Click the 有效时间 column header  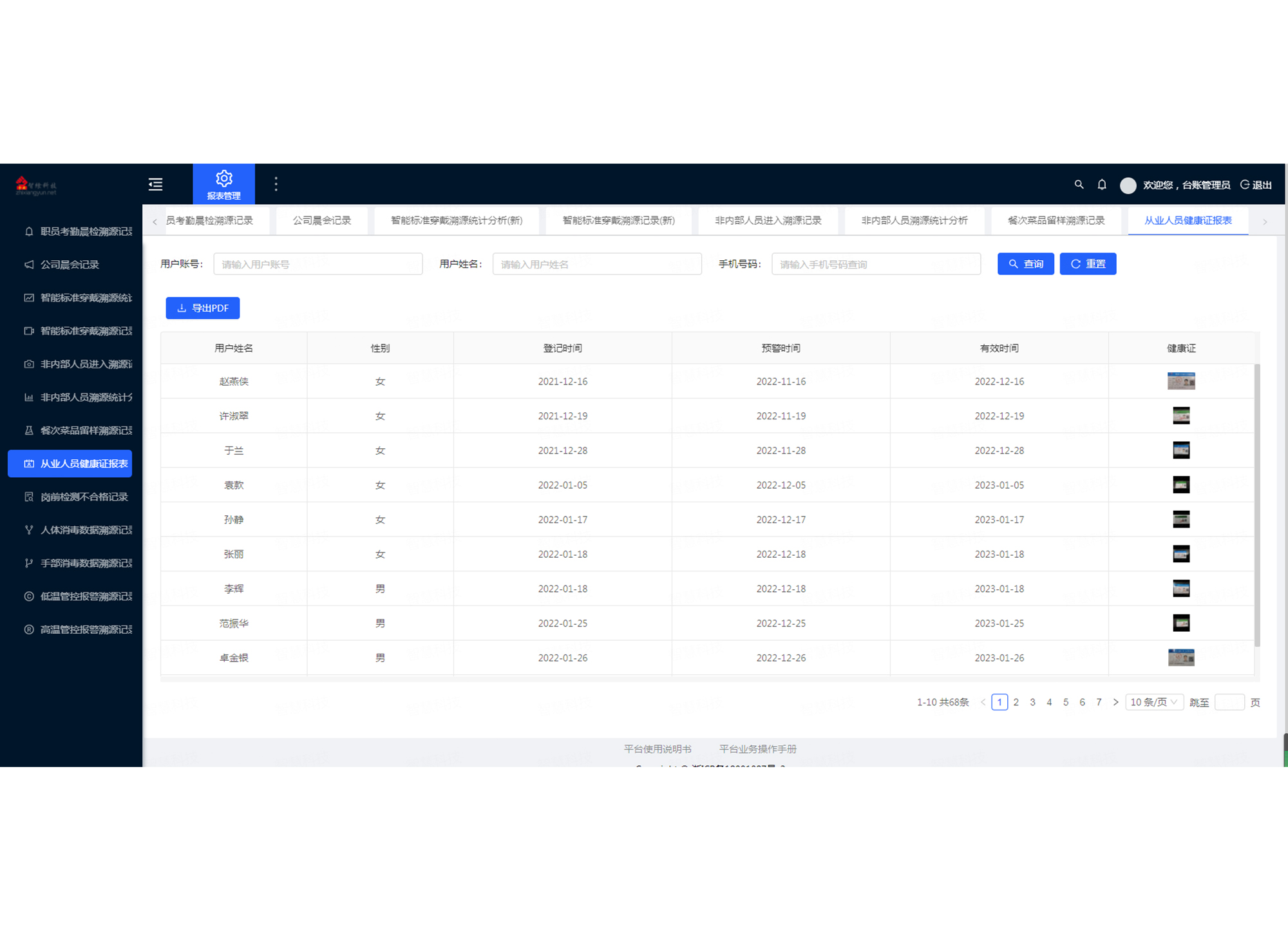click(x=999, y=348)
